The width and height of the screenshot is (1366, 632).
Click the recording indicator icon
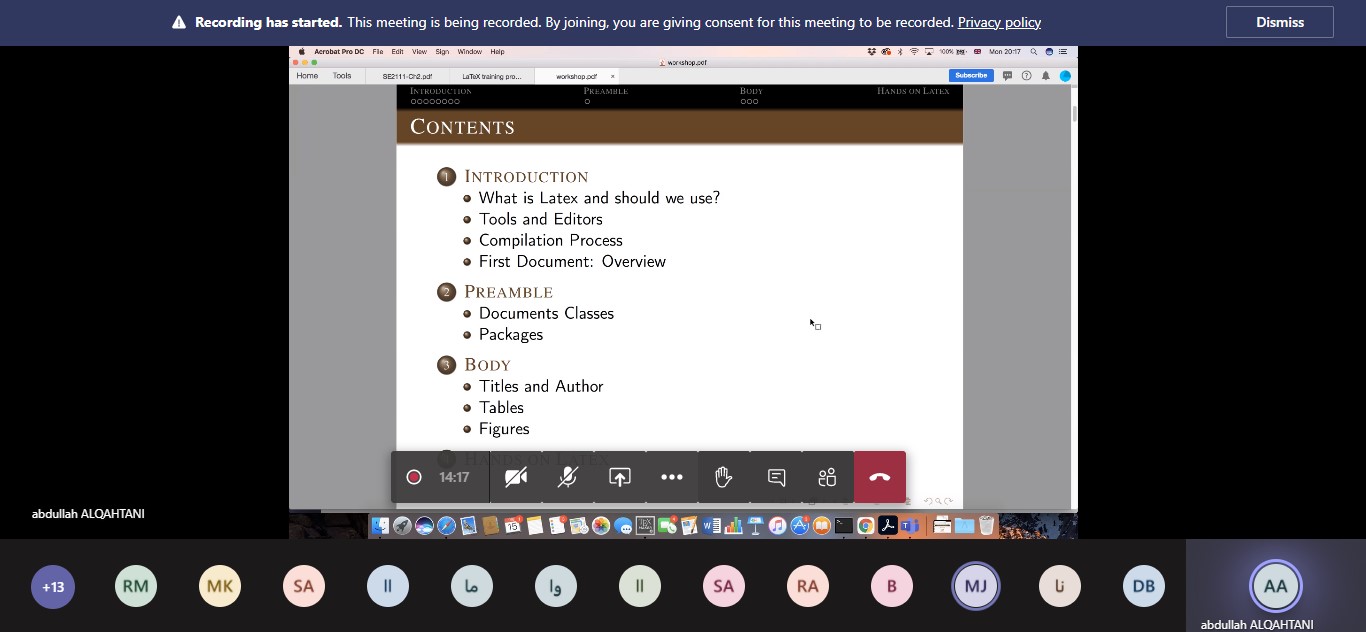(x=414, y=477)
